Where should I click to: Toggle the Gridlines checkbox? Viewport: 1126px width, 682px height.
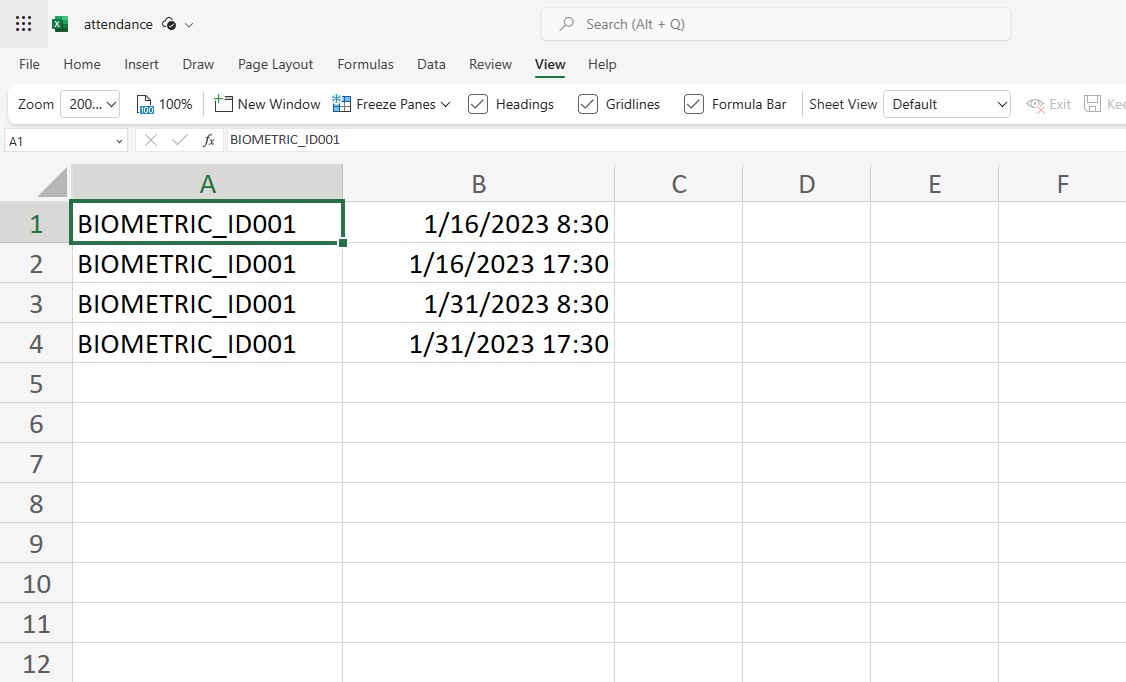pyautogui.click(x=587, y=104)
